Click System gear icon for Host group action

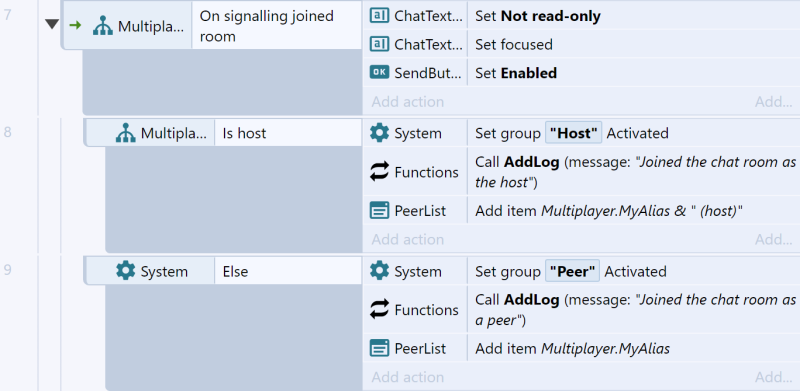click(379, 133)
